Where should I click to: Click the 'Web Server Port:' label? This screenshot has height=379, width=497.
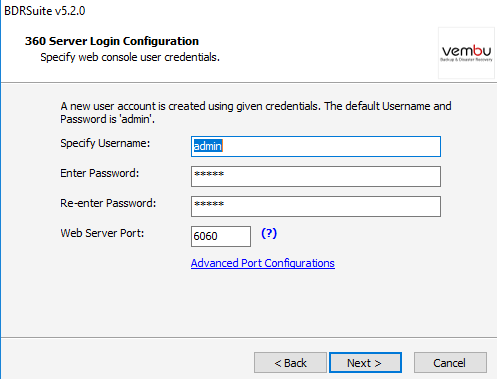tap(102, 233)
